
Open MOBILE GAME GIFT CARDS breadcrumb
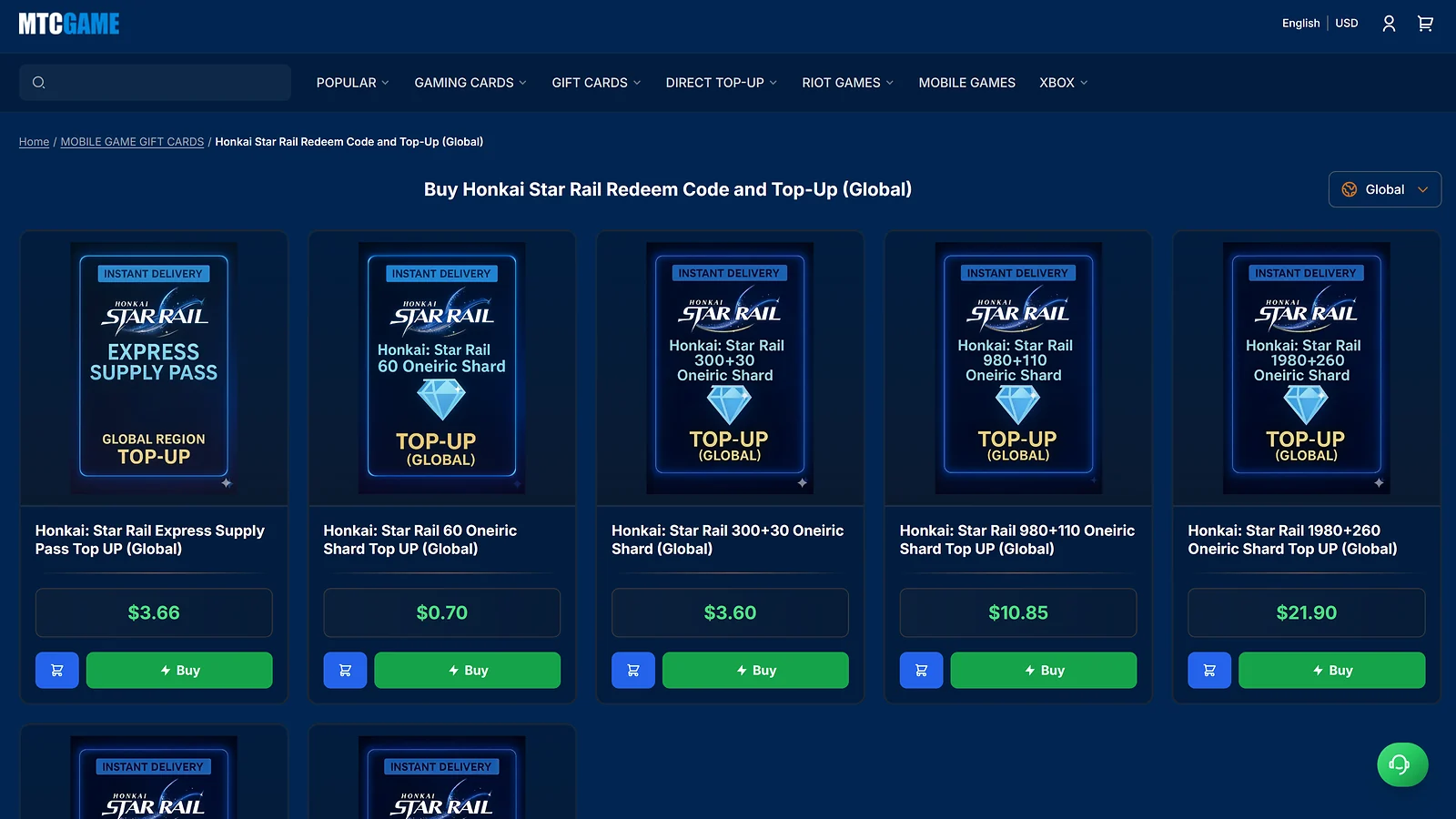pyautogui.click(x=132, y=142)
